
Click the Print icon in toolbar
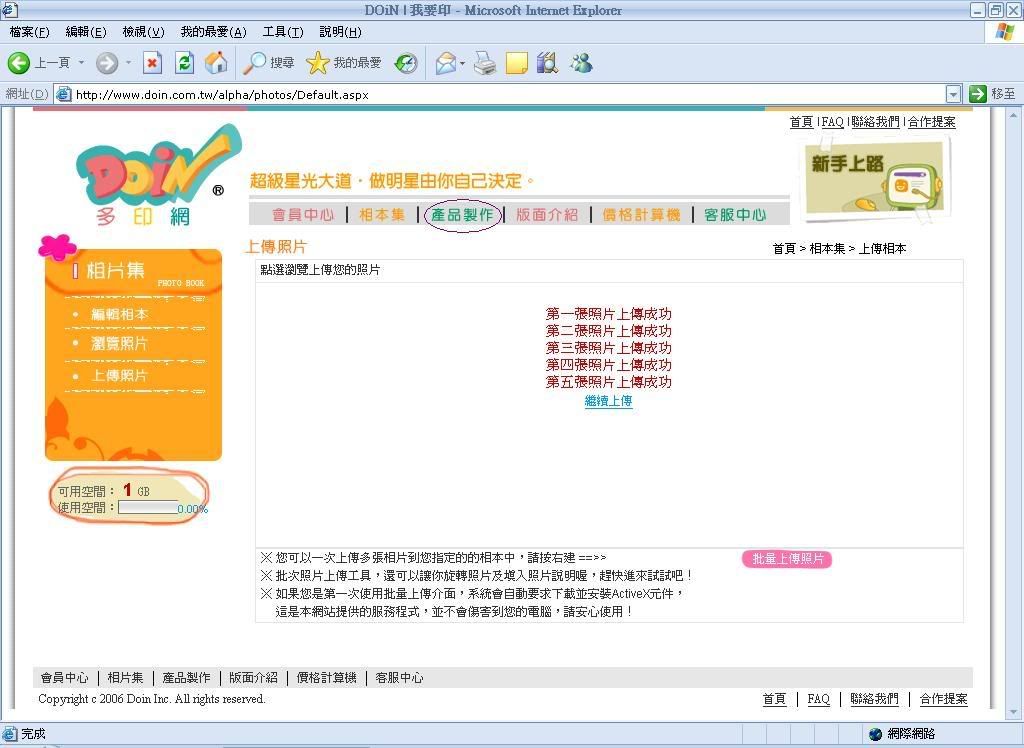tap(485, 63)
